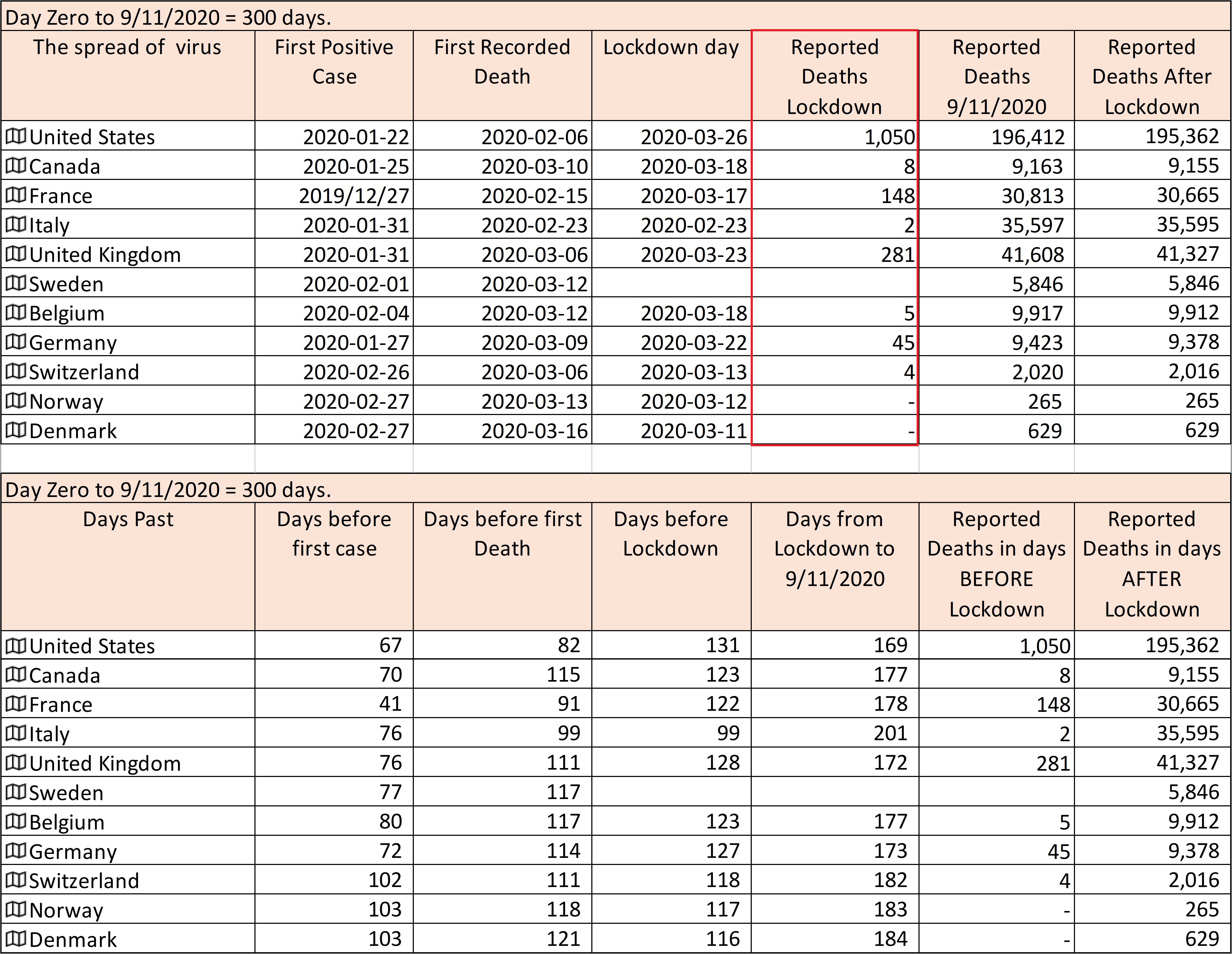
Task: Select the 'Reported Deaths 9/11/2020' header cell
Action: pyautogui.click(x=997, y=76)
